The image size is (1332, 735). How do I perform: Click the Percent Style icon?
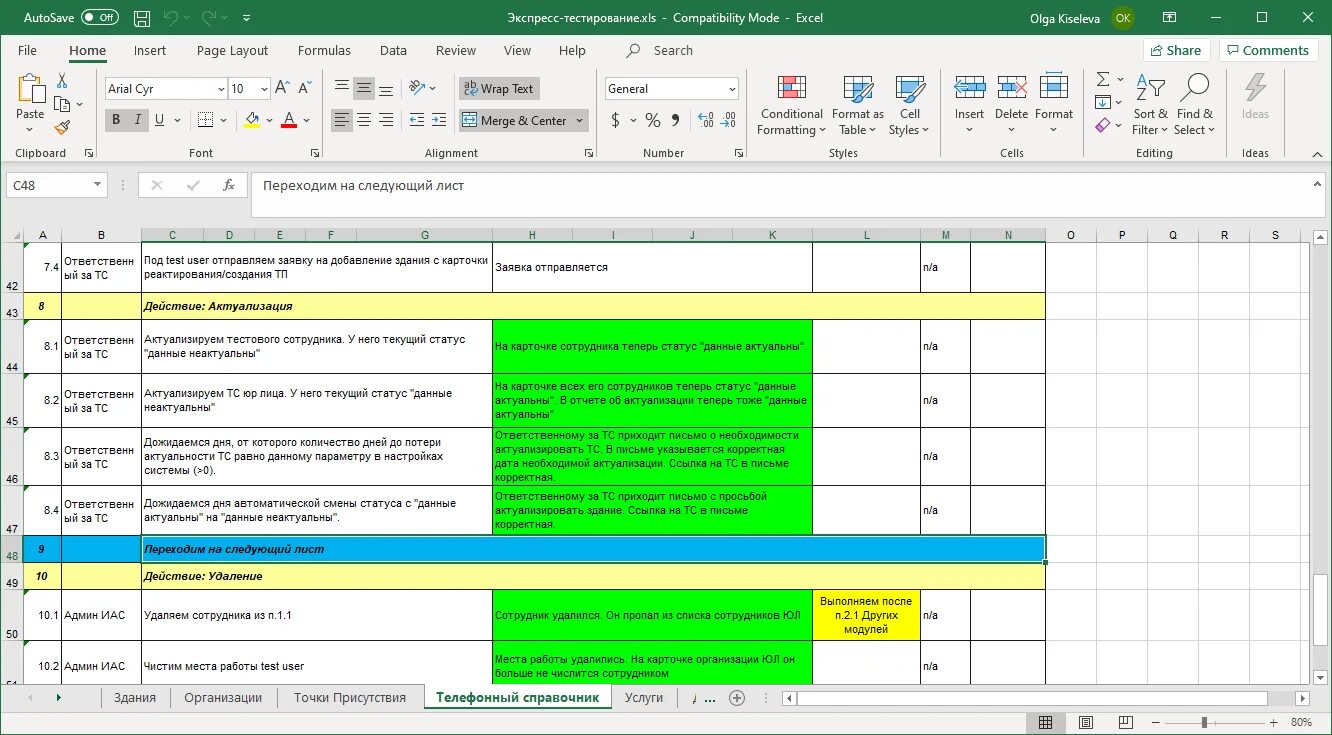[x=652, y=120]
